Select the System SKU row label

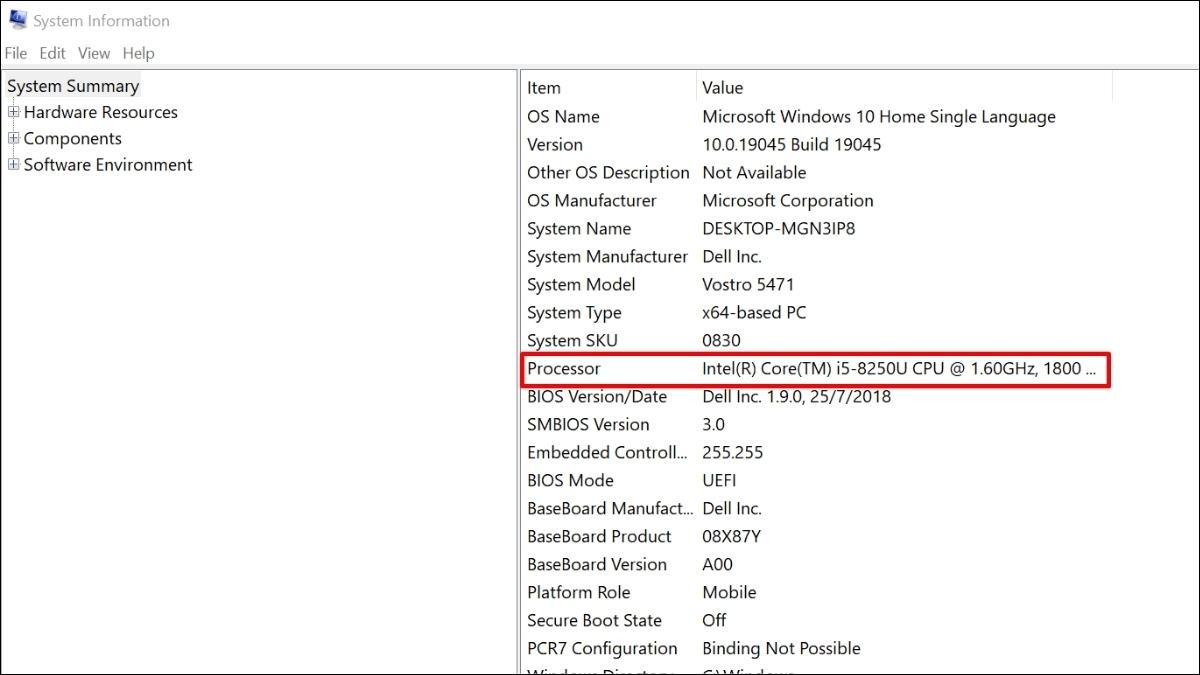[x=573, y=341]
